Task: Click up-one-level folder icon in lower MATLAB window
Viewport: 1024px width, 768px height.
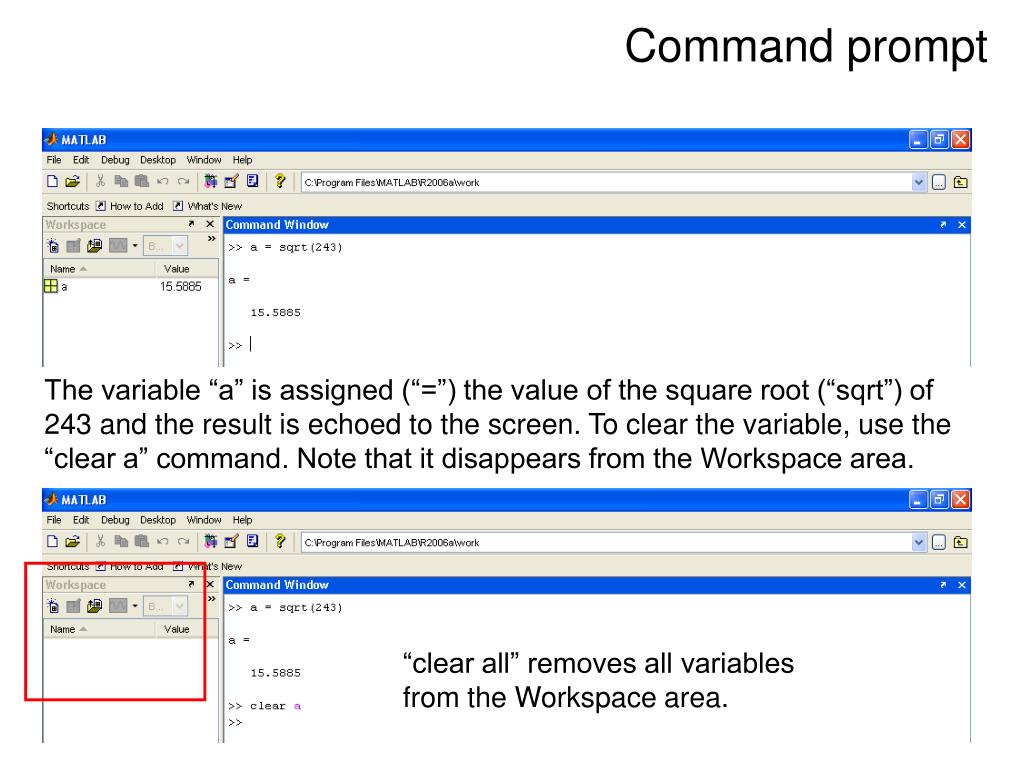Action: (x=961, y=542)
